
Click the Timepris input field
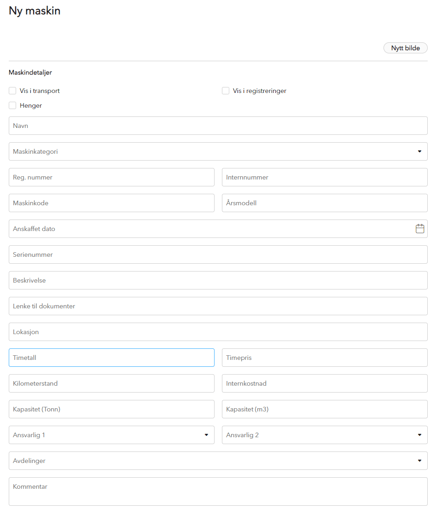click(325, 358)
